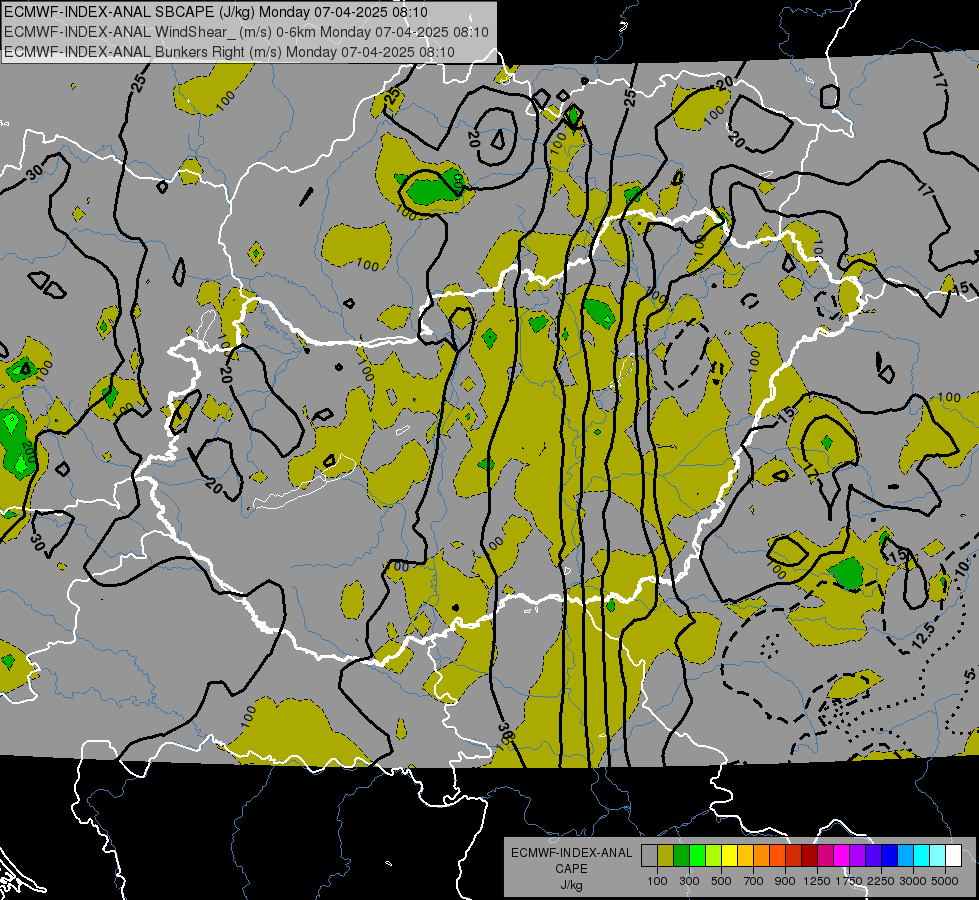
Task: Click the amber swatch left of the 700 tick
Action: point(745,856)
